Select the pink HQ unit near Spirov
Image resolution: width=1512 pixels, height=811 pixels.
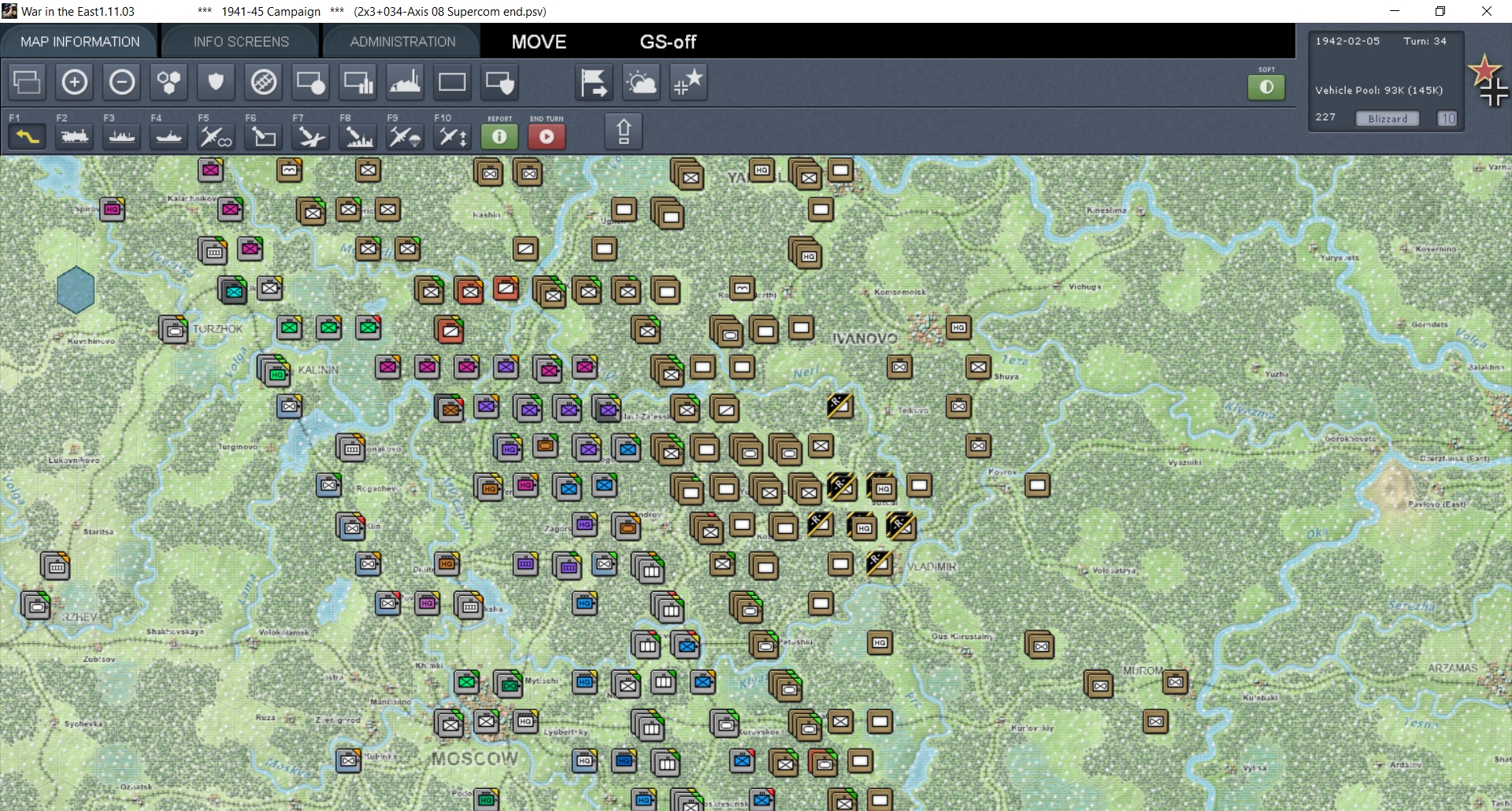click(112, 209)
